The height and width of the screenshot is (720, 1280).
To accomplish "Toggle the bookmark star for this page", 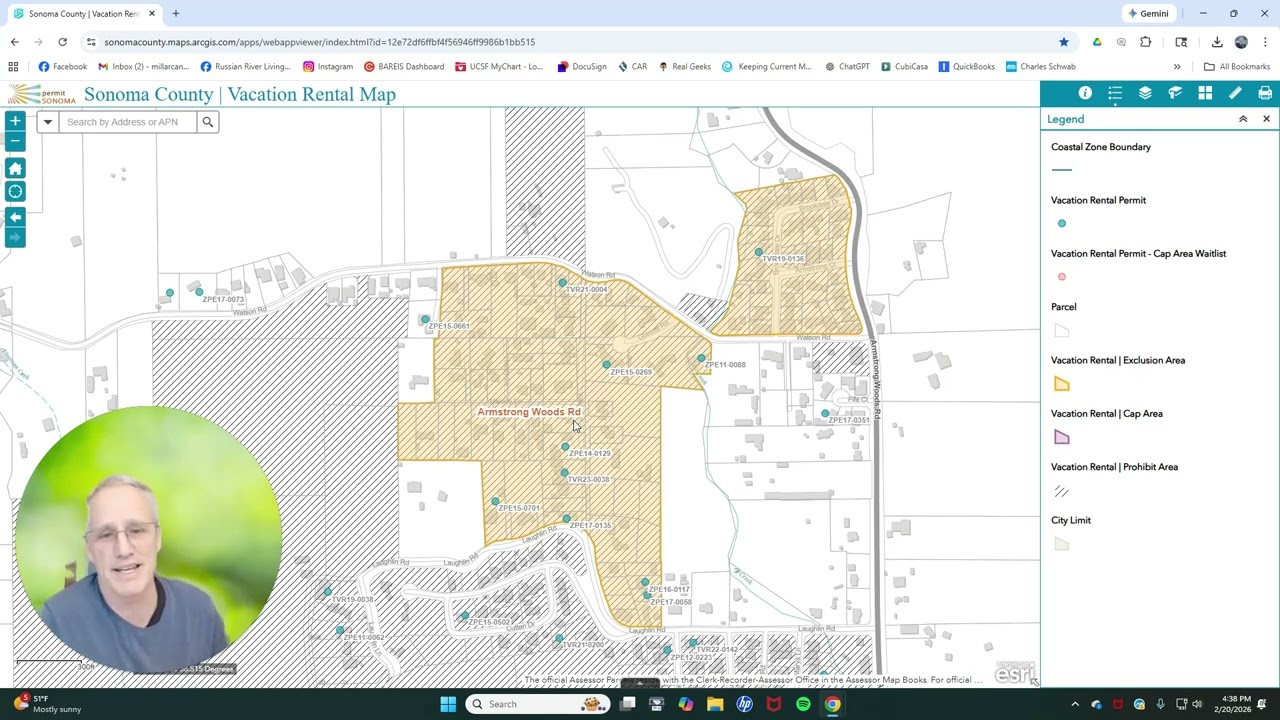I will pos(1063,42).
